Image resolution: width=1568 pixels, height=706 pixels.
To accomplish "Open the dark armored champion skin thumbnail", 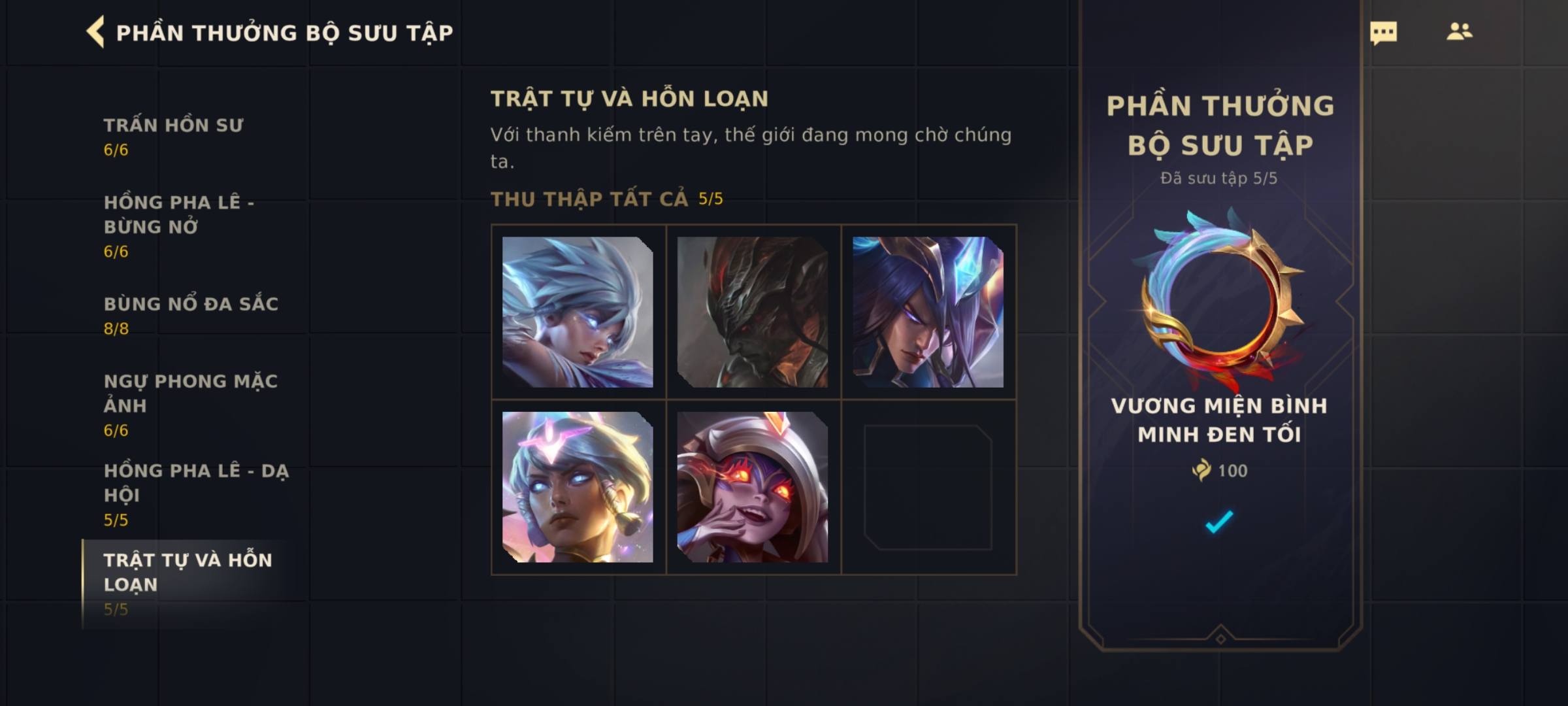I will point(753,312).
